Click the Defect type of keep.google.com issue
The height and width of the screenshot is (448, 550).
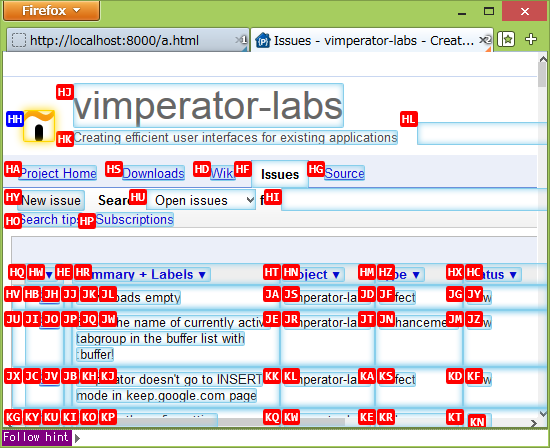click(x=397, y=379)
